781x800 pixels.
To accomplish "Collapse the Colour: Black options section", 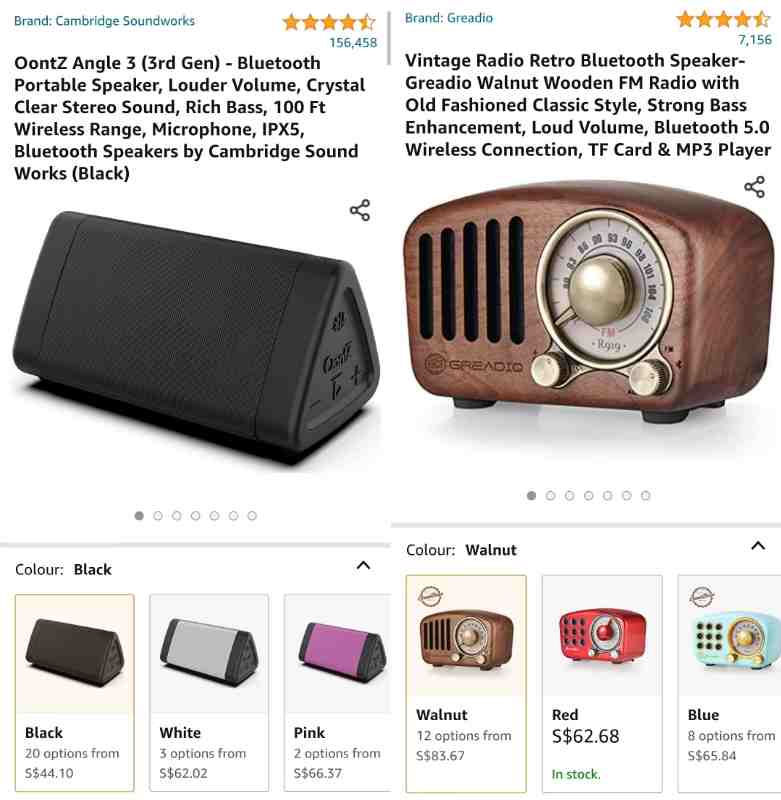I will coord(363,565).
